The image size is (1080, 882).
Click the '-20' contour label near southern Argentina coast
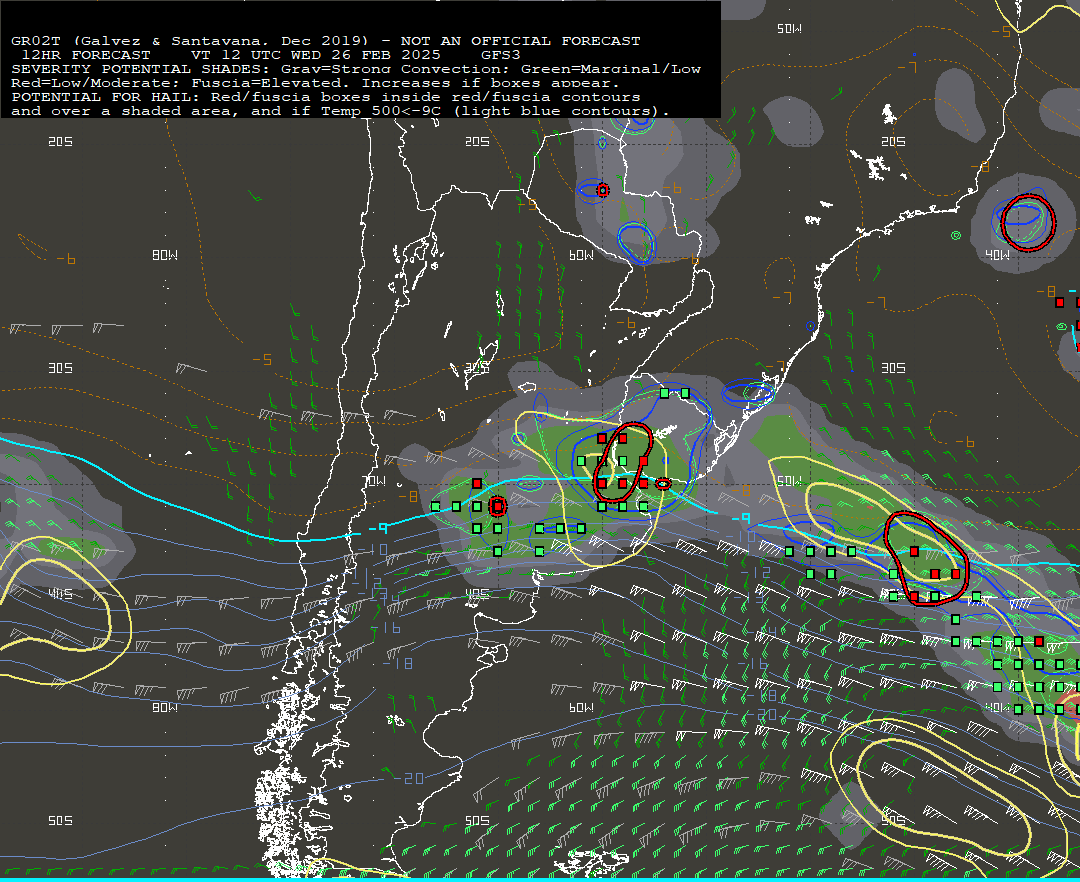click(409, 778)
